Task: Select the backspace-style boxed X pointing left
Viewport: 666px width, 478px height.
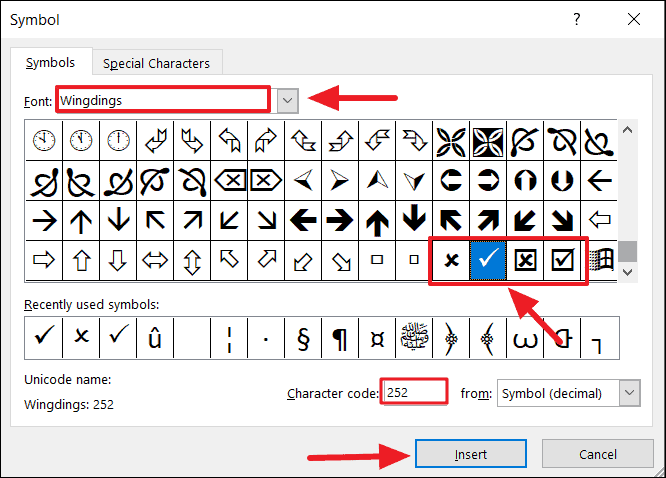Action: click(x=229, y=181)
